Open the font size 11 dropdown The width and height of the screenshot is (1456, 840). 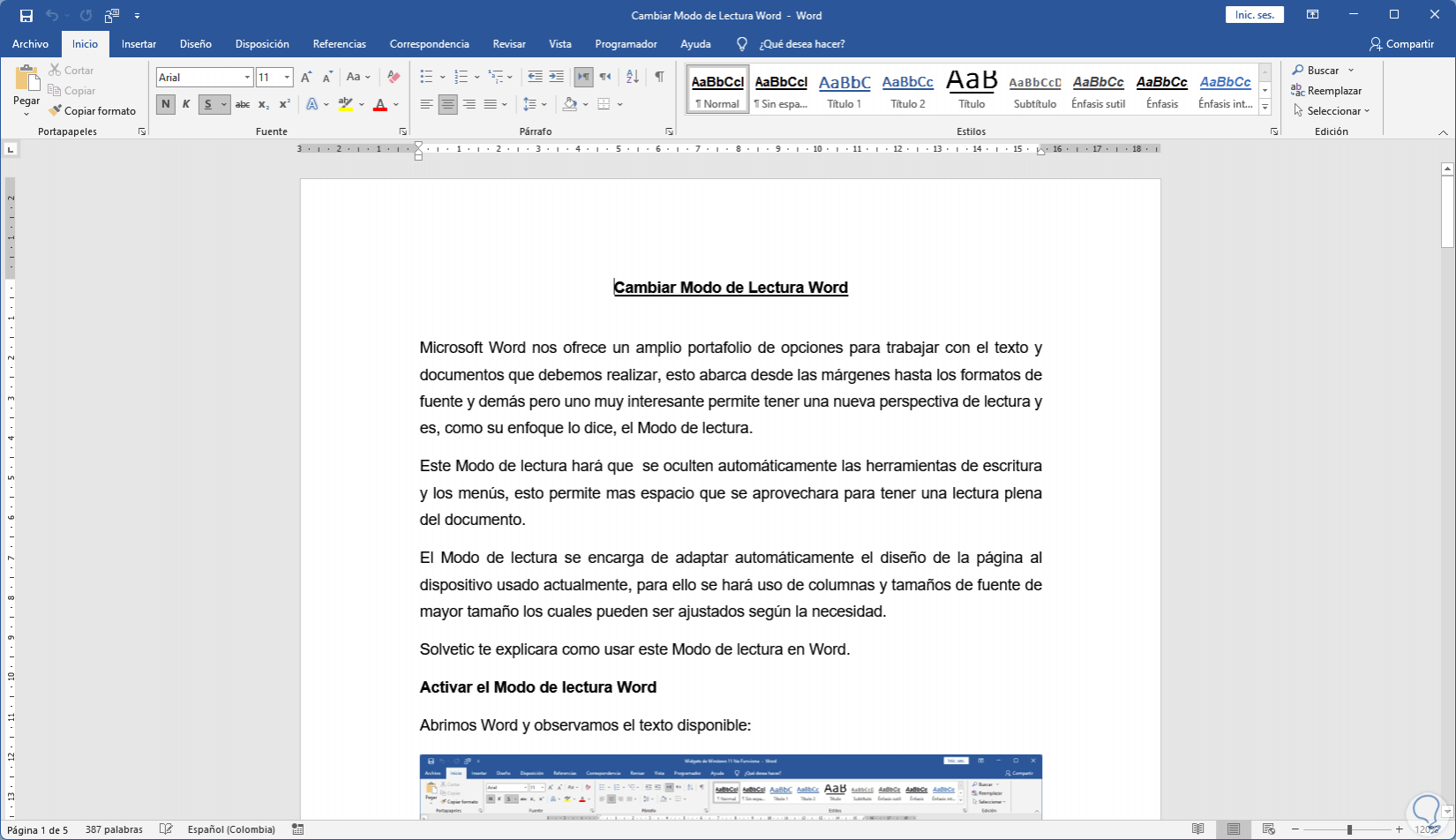287,78
